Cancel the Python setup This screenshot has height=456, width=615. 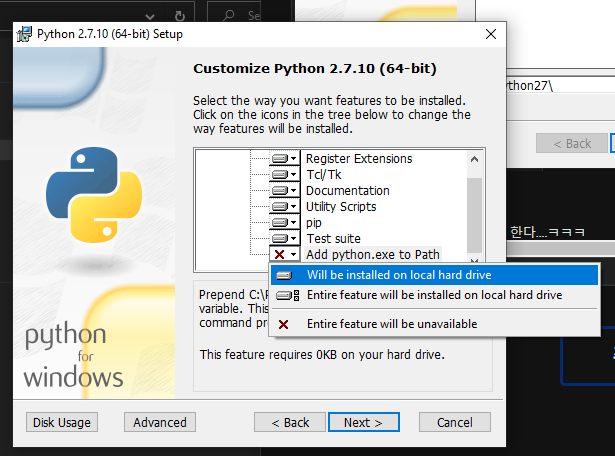pos(455,422)
